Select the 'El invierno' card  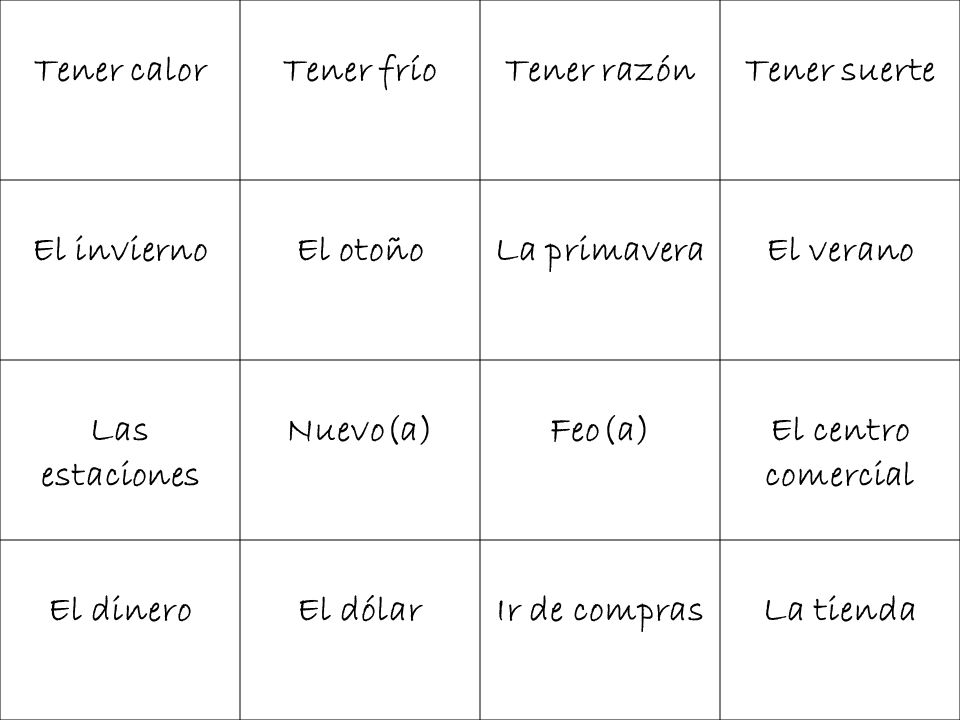click(x=120, y=270)
